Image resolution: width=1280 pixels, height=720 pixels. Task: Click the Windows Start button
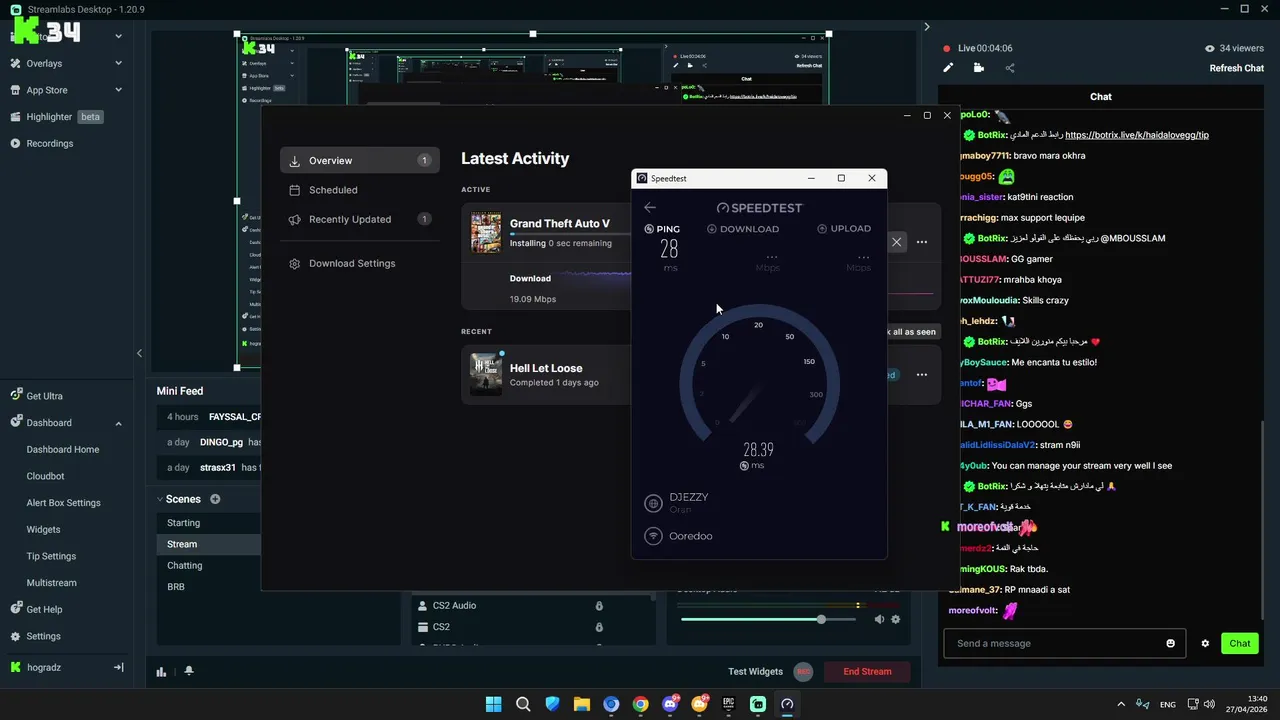click(493, 704)
